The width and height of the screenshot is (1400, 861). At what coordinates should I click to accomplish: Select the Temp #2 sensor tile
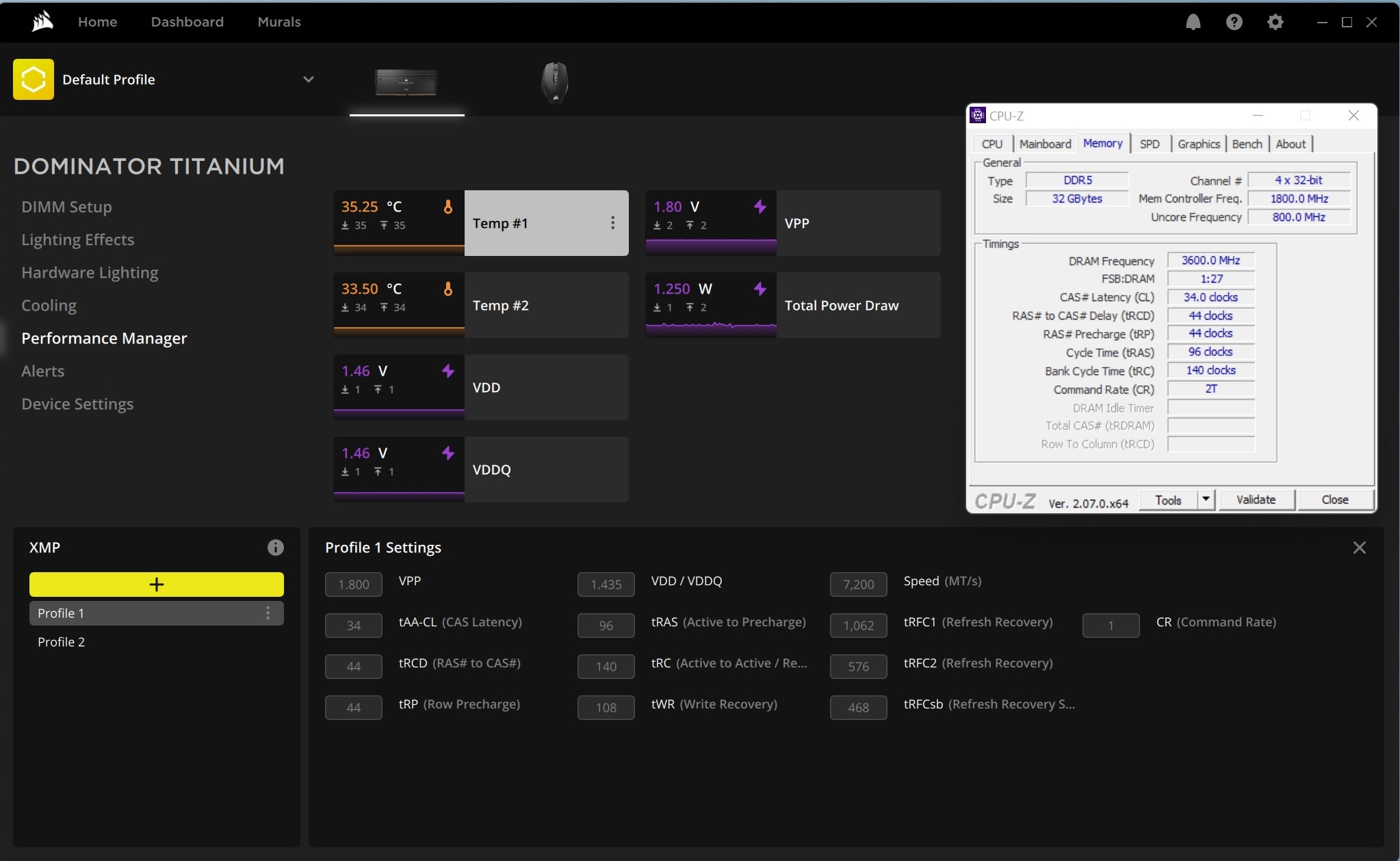[481, 305]
